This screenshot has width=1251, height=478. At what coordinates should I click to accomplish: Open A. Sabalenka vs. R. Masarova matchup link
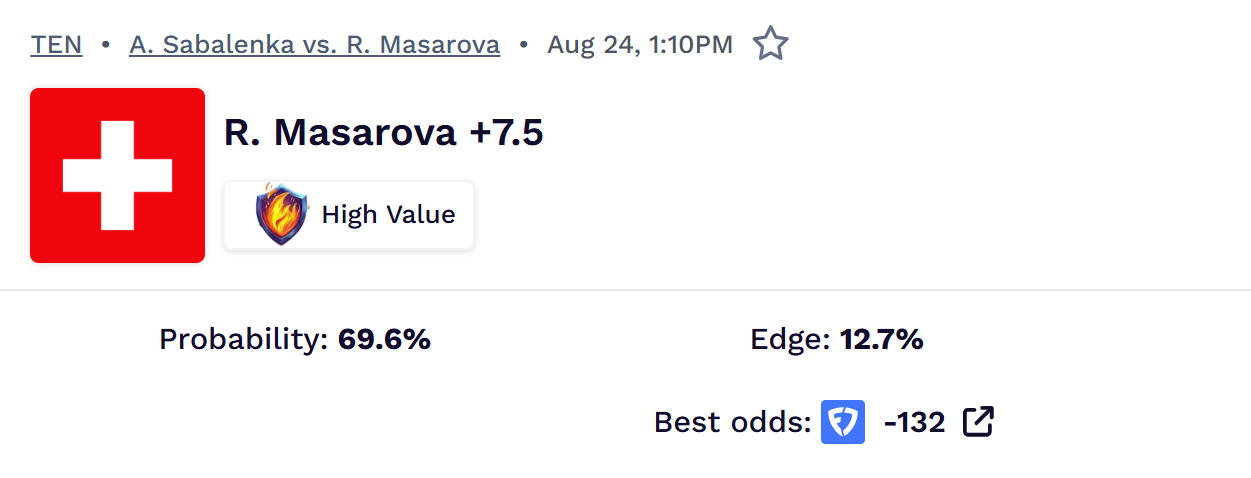315,45
